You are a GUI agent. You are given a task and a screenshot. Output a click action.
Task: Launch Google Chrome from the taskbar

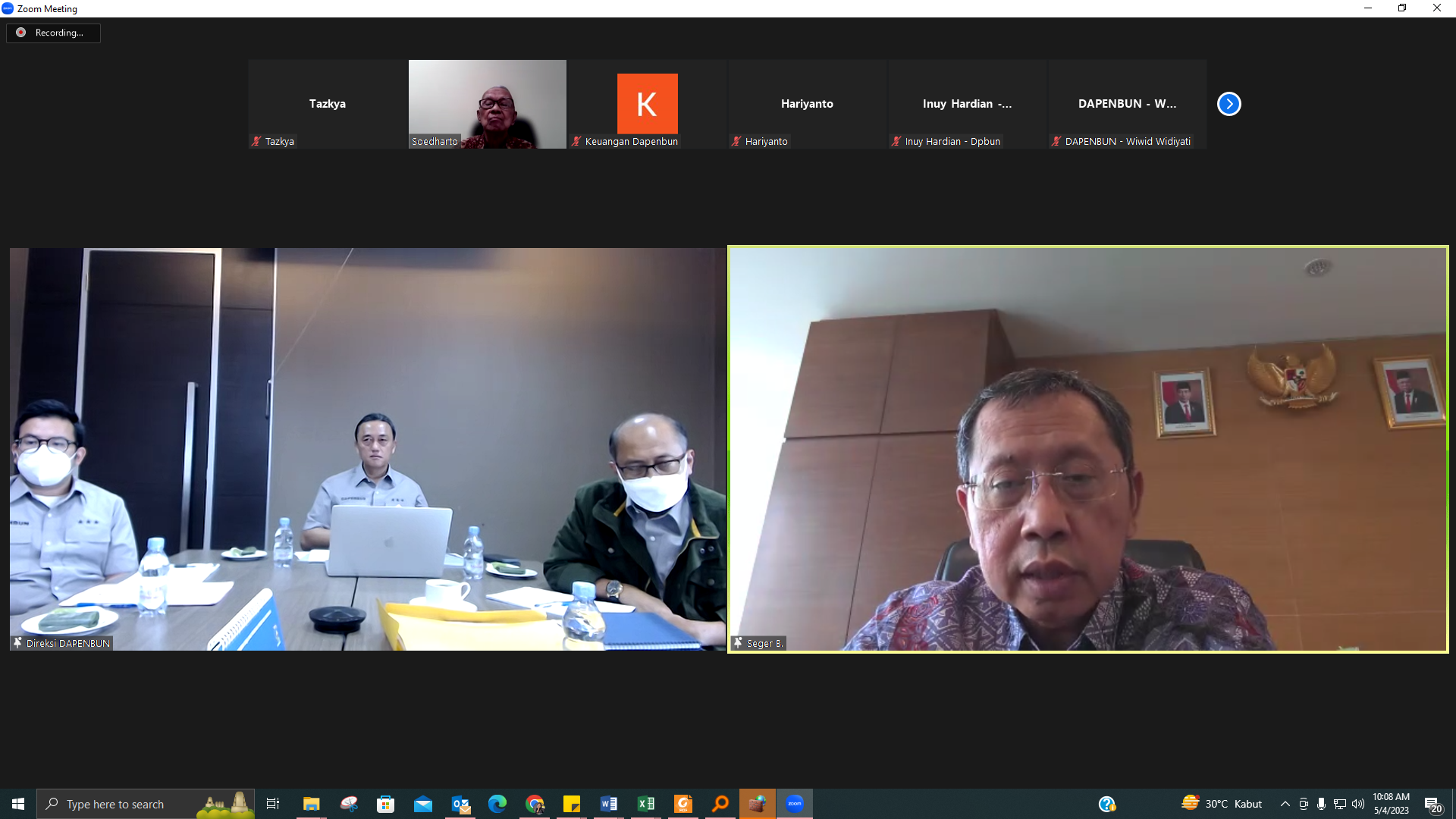tap(535, 804)
